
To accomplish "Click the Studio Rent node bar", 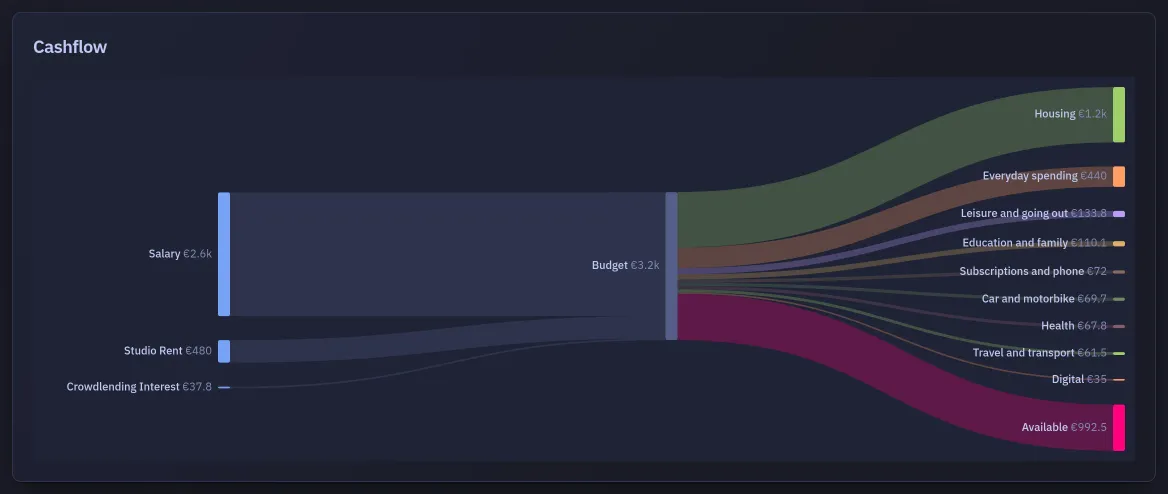I will [x=223, y=351].
